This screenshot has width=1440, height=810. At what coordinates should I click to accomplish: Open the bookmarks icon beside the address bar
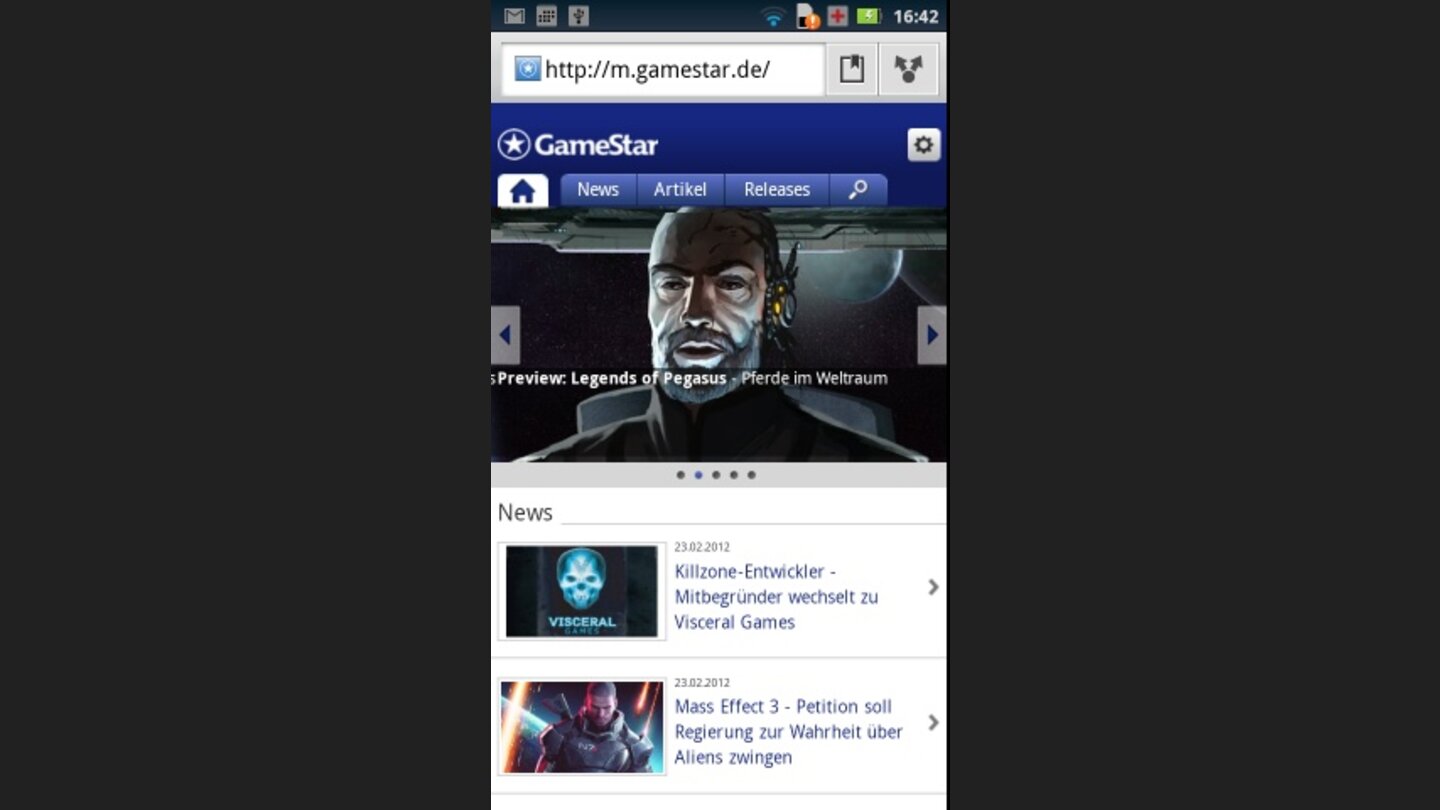[851, 69]
